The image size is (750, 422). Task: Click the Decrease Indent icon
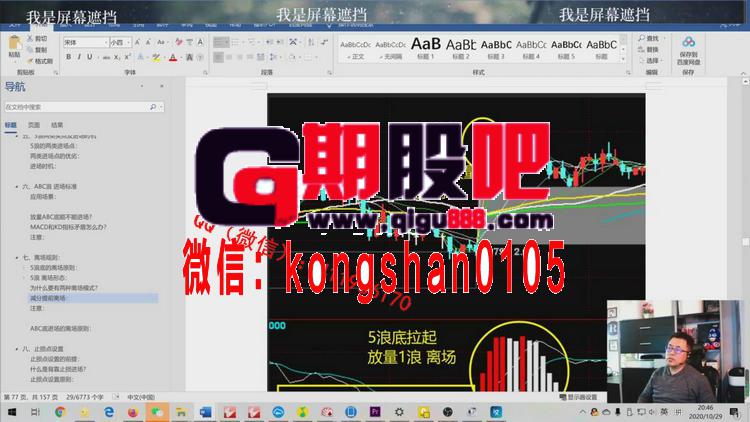pyautogui.click(x=269, y=43)
